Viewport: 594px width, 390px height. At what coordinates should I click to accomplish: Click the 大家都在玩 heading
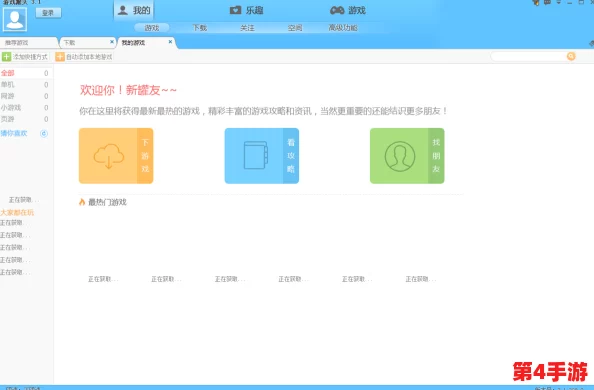(17, 212)
